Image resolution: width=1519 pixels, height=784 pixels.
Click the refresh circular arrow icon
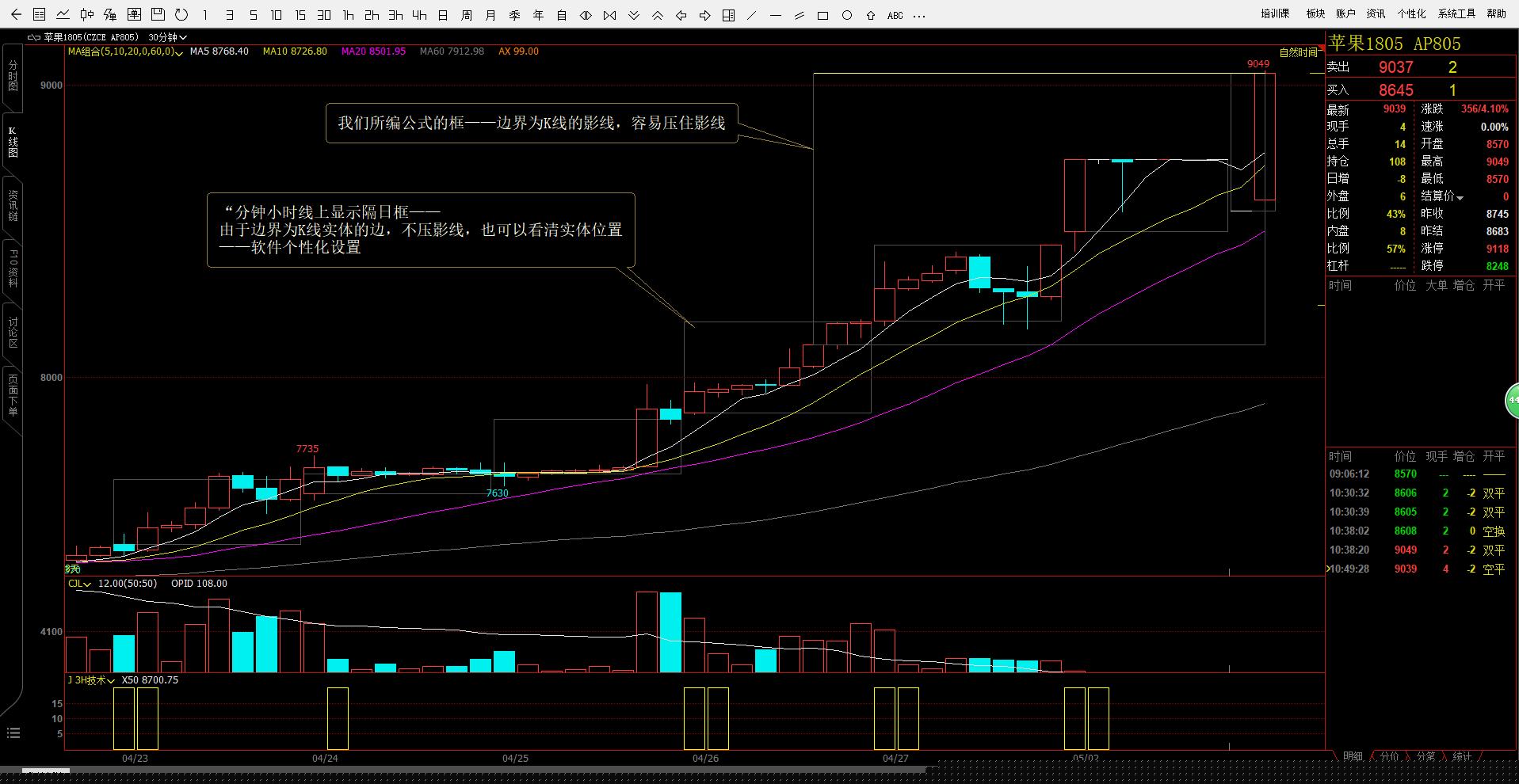pos(181,14)
